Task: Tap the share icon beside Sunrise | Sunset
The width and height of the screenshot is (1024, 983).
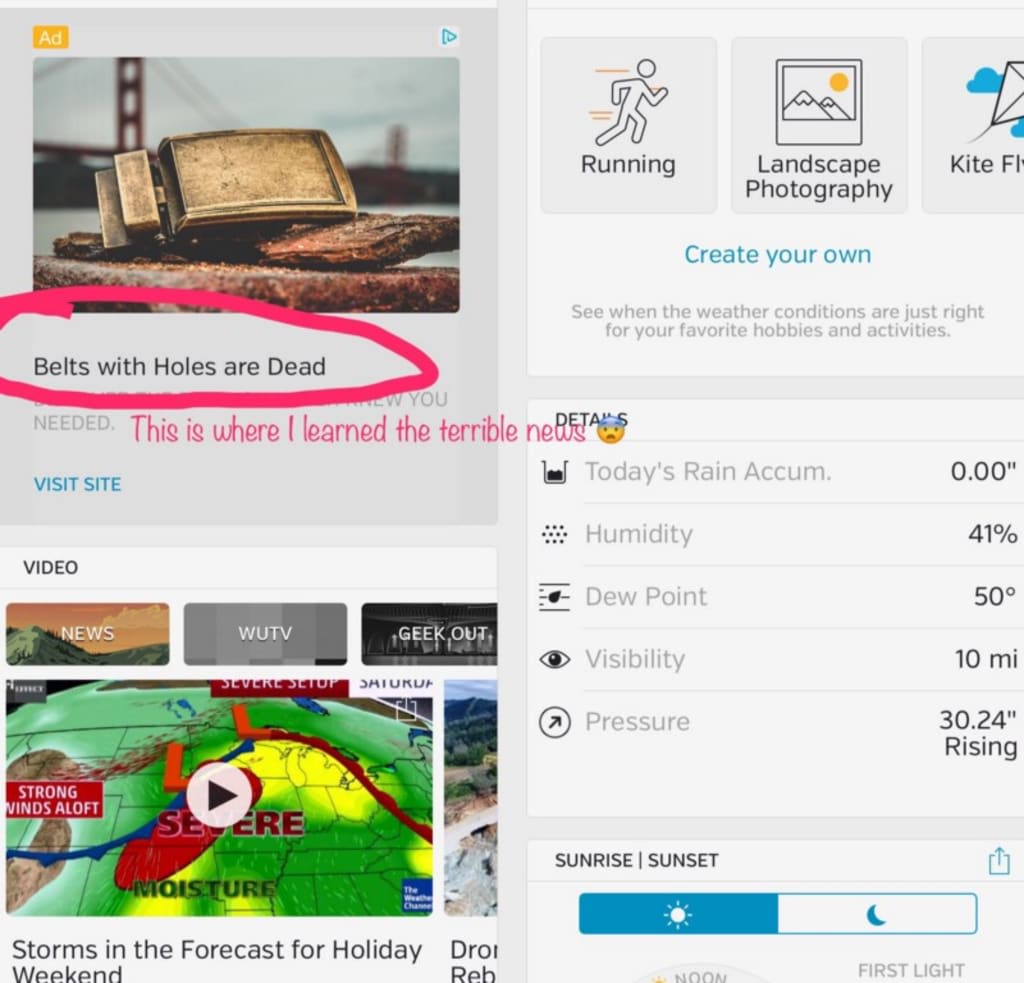Action: 999,861
